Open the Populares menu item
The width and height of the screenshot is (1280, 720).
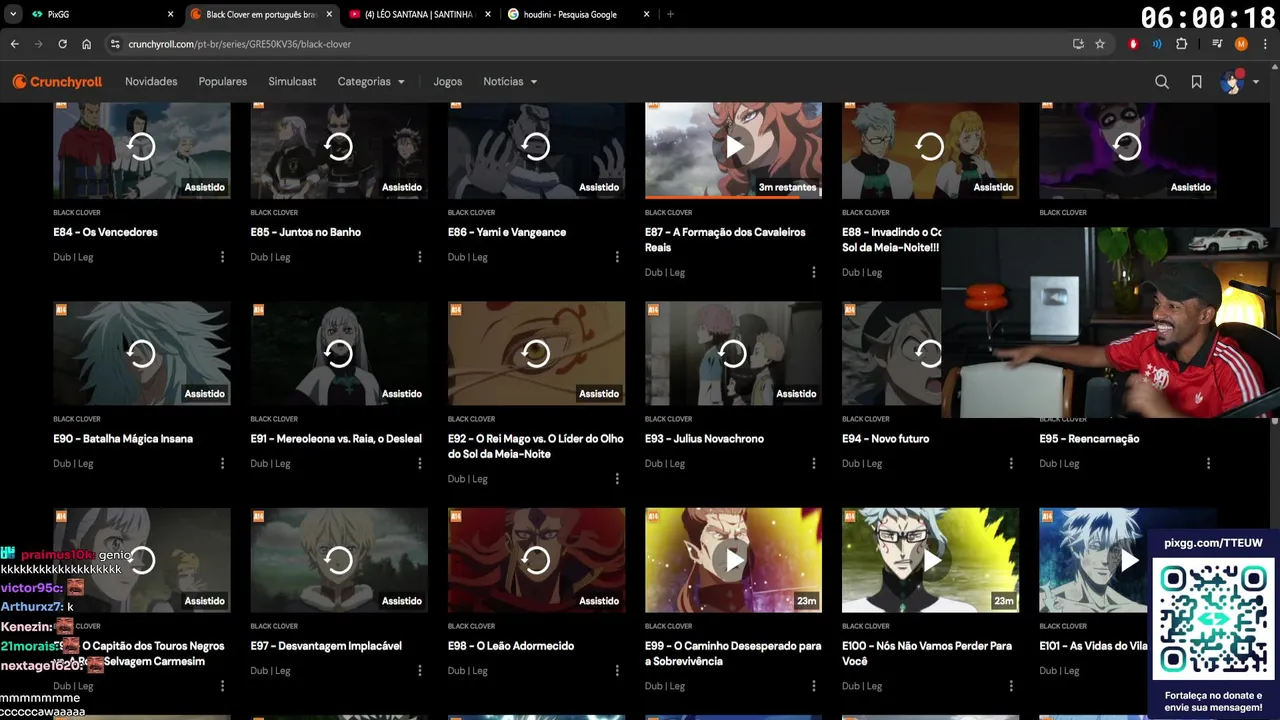point(223,82)
